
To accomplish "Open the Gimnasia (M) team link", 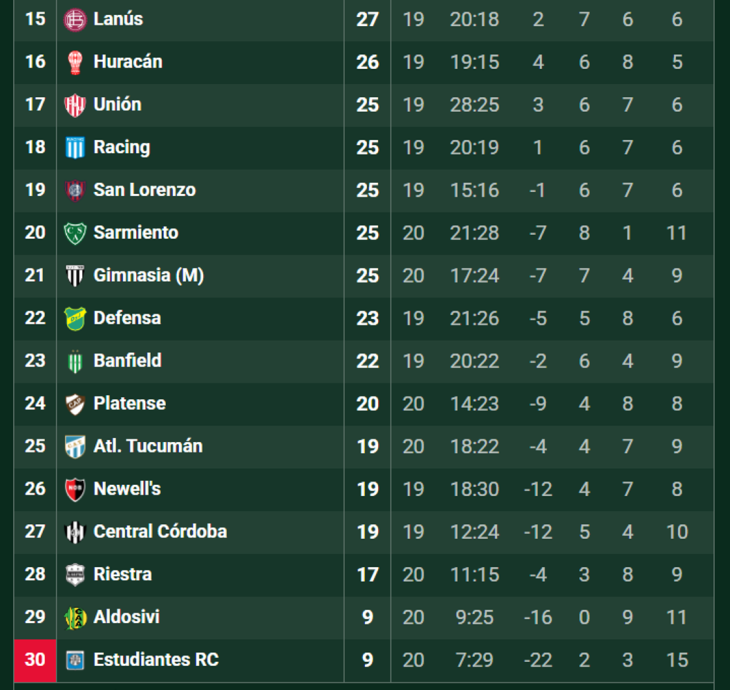I will 149,276.
